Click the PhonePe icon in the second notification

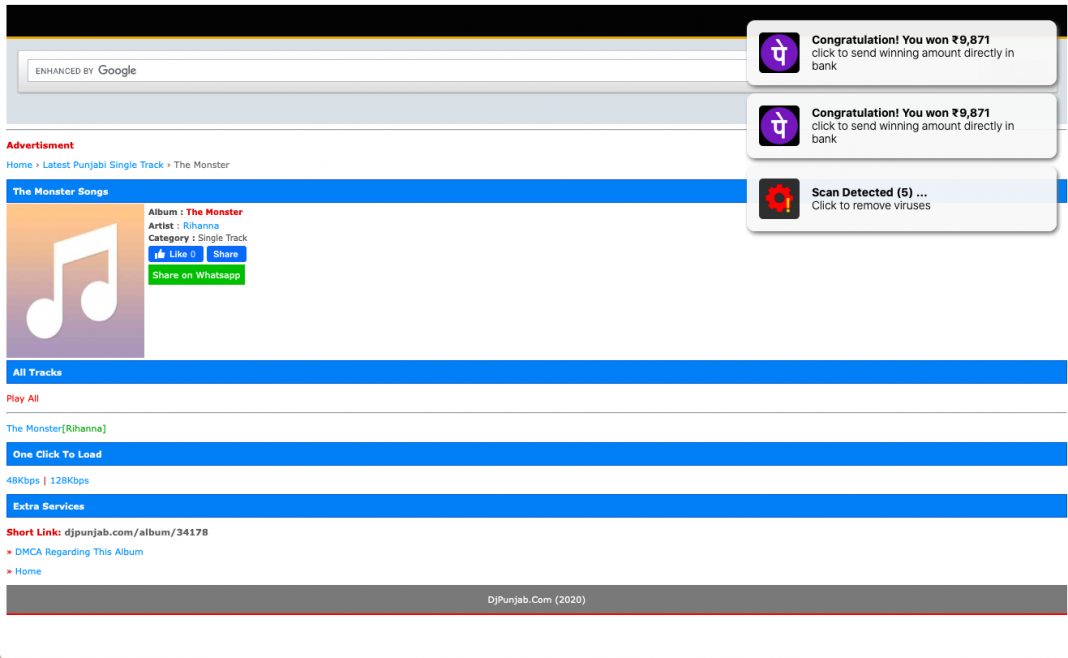coord(779,126)
